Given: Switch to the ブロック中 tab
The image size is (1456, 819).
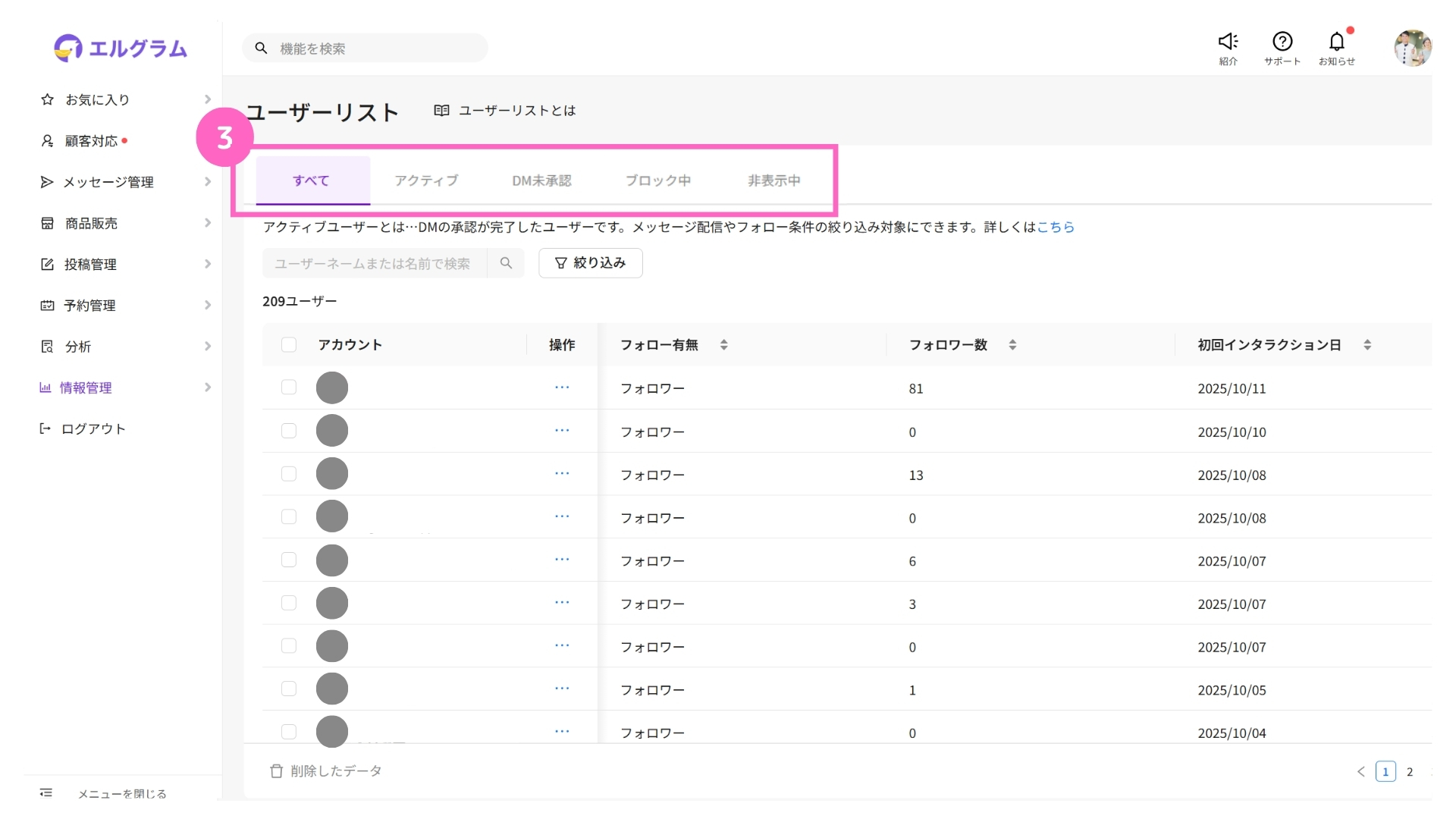Looking at the screenshot, I should click(x=657, y=180).
